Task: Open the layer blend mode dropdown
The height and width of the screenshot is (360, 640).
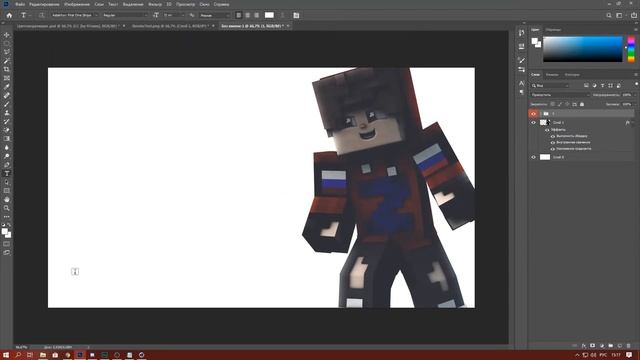Action: click(560, 95)
